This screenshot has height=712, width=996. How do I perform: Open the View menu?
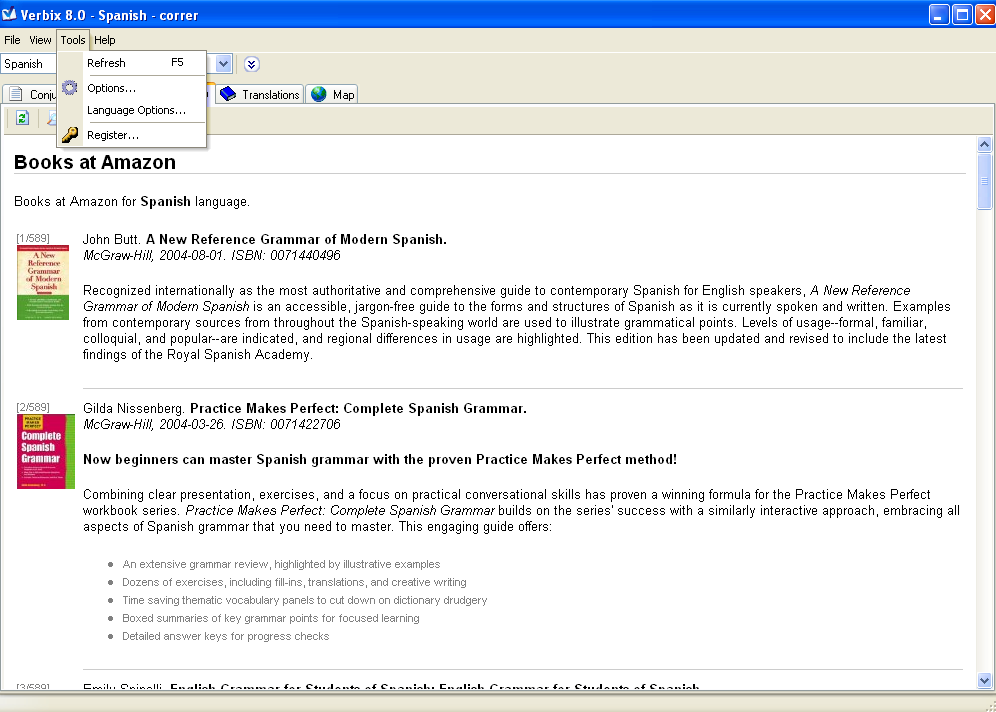click(x=40, y=40)
